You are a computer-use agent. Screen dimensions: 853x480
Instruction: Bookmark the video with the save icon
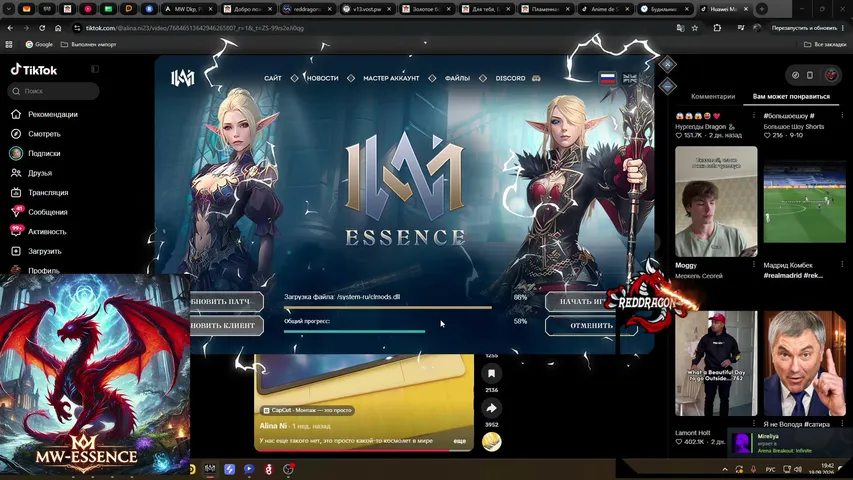[x=491, y=373]
